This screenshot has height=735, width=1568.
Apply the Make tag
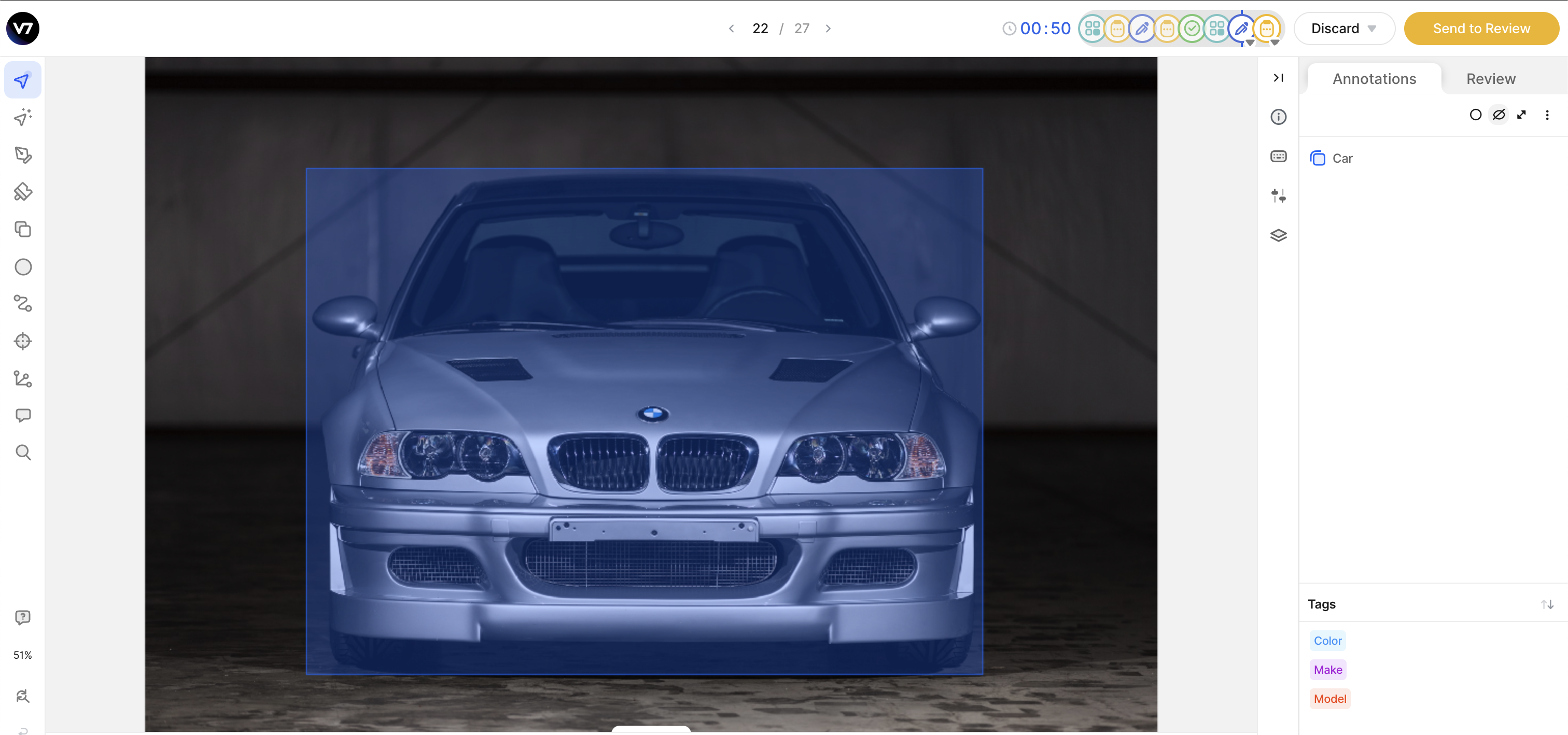tap(1327, 670)
